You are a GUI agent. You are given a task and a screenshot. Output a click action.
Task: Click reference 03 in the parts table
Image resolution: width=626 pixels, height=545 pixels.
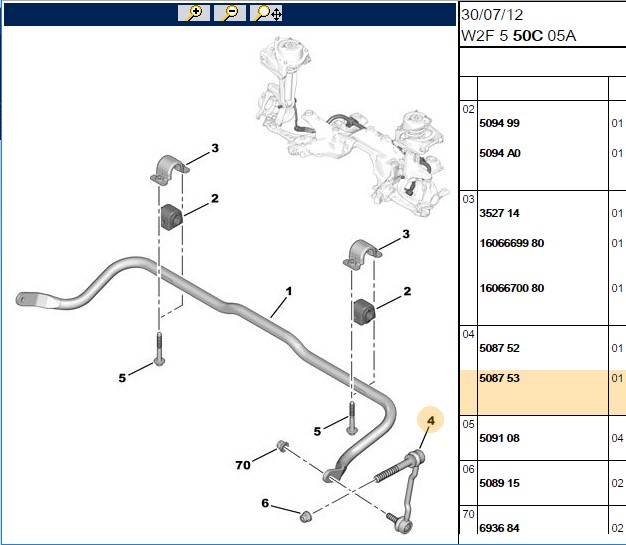coord(468,199)
